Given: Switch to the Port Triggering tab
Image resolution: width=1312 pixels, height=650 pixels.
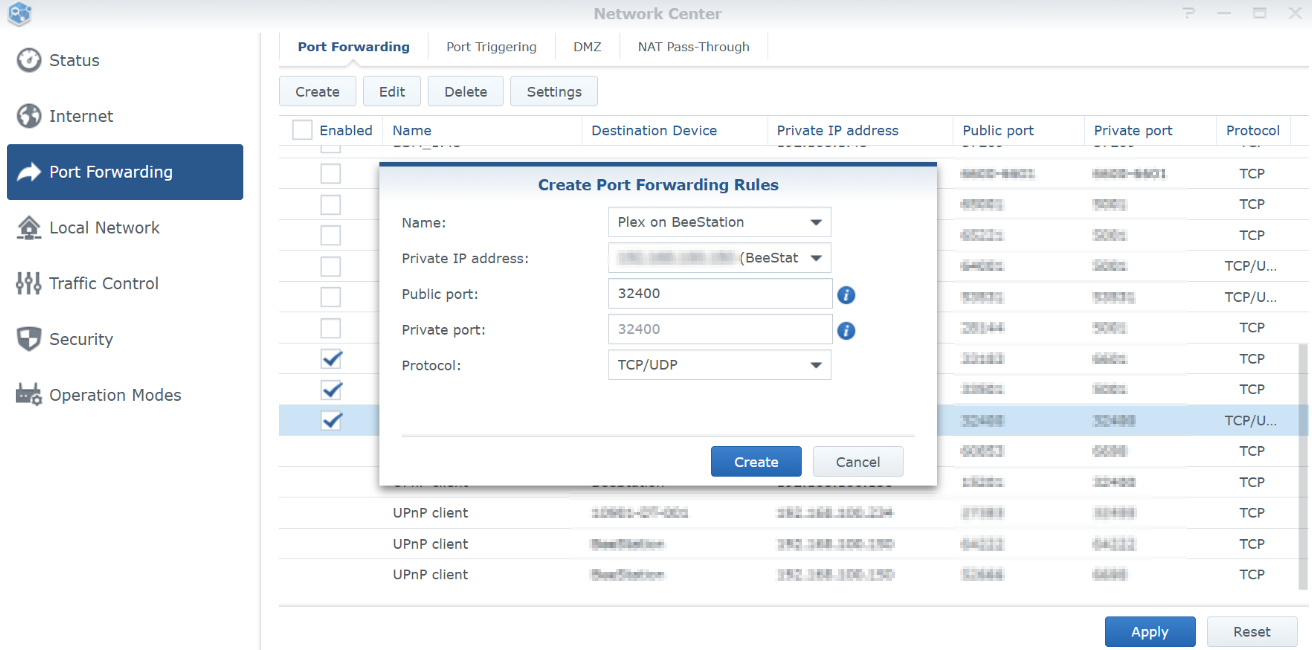Looking at the screenshot, I should (491, 47).
